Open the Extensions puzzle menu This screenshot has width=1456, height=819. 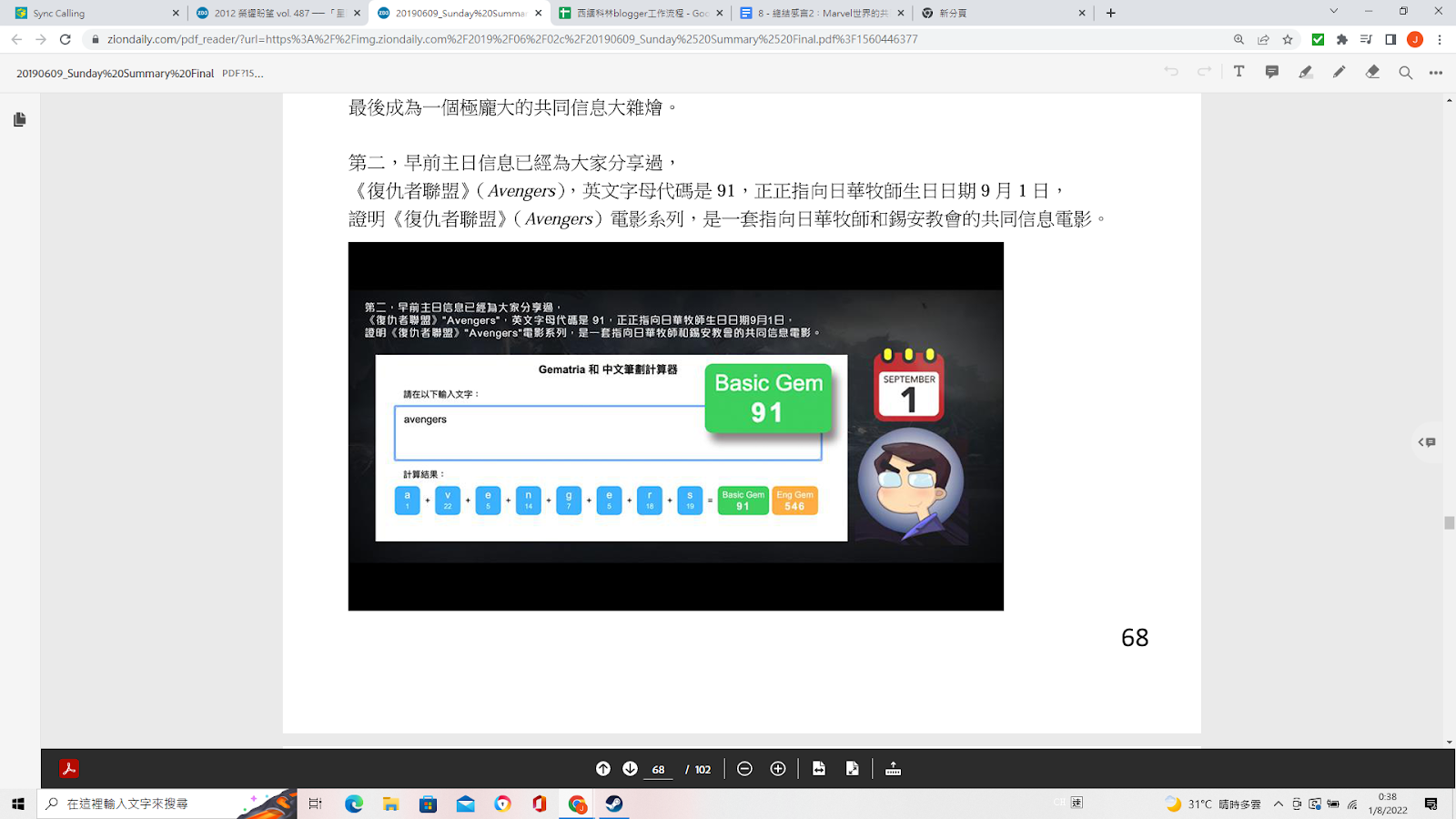1342,39
